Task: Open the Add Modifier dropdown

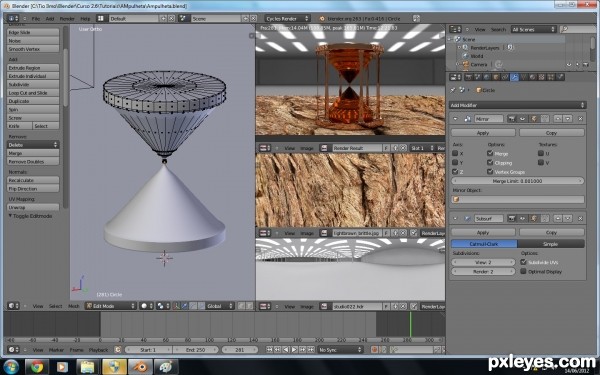Action: (517, 105)
